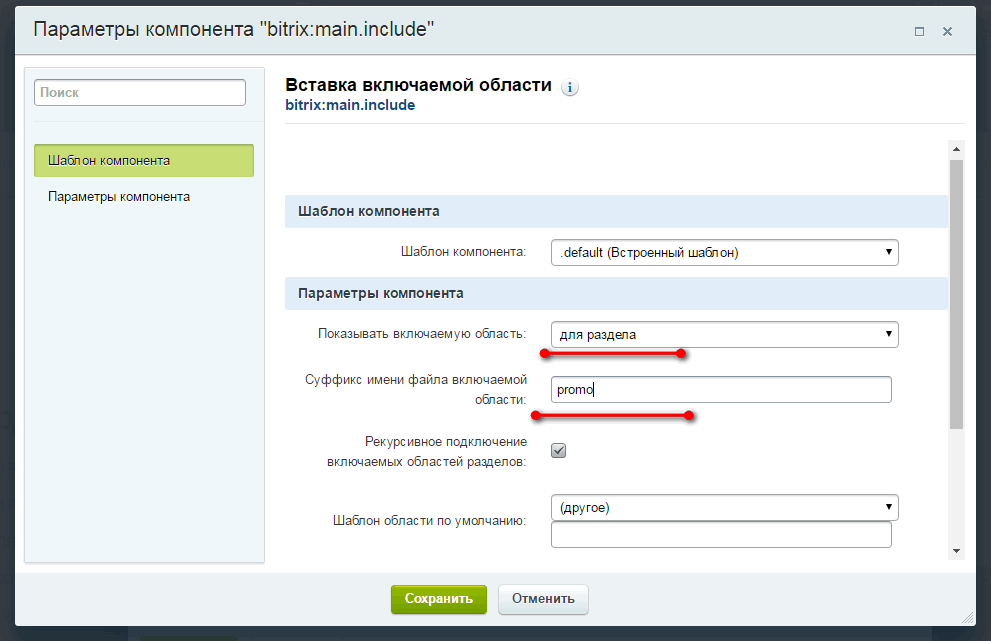This screenshot has height=641, width=991.
Task: Open the ".default (Встроенный шаблон)" template dropdown
Action: click(x=724, y=252)
